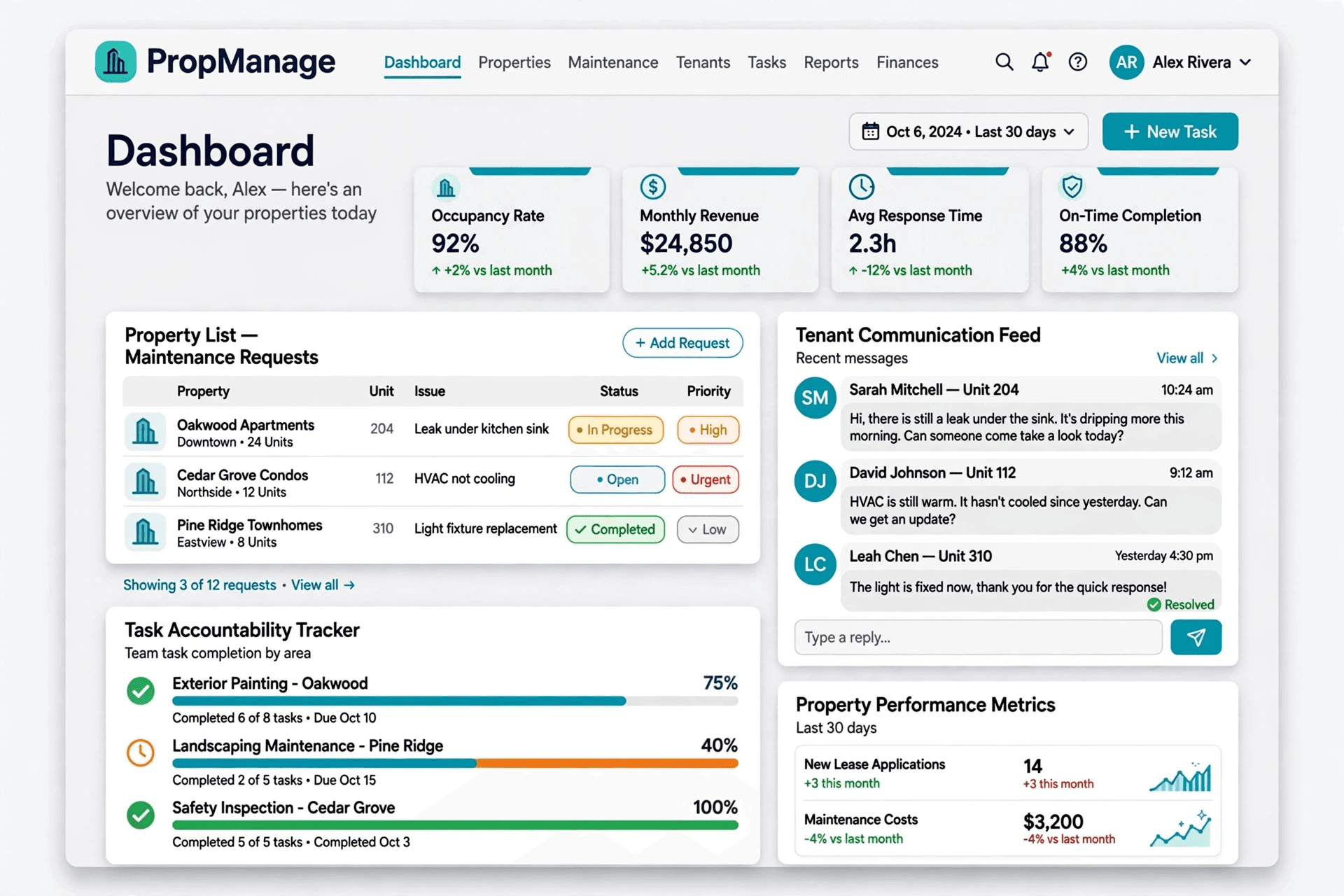
Task: Click the New Task button
Action: [1170, 132]
